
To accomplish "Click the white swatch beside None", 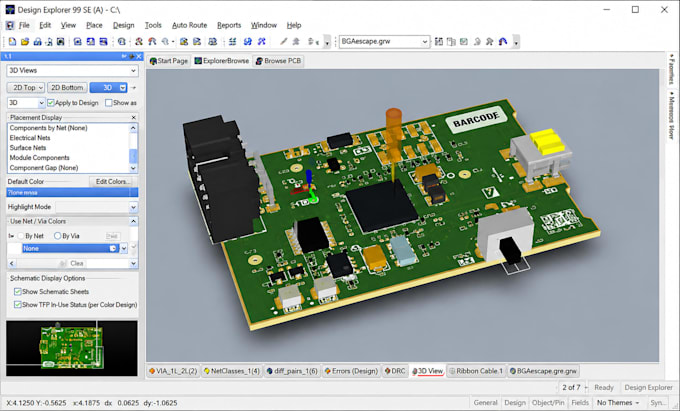I will 15,248.
